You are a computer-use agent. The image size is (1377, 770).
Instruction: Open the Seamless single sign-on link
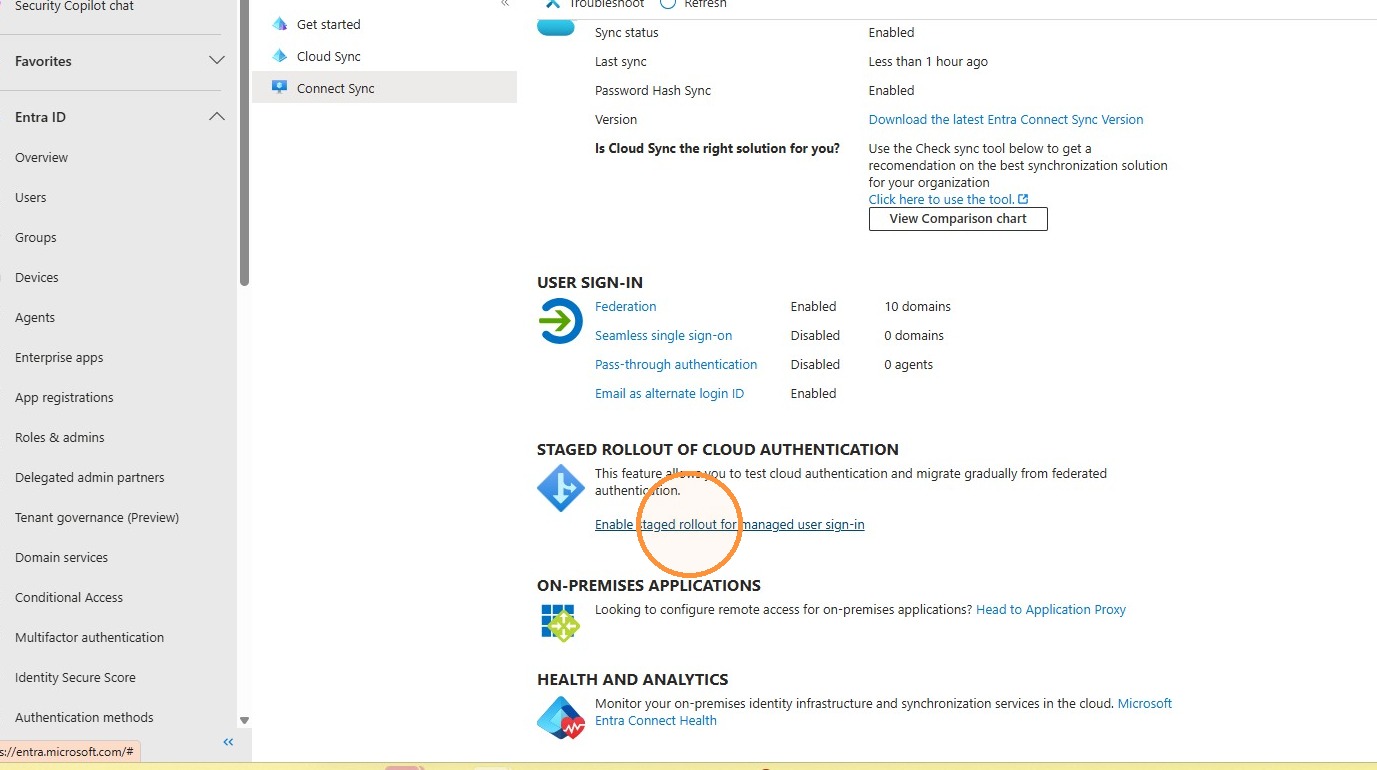(x=664, y=335)
